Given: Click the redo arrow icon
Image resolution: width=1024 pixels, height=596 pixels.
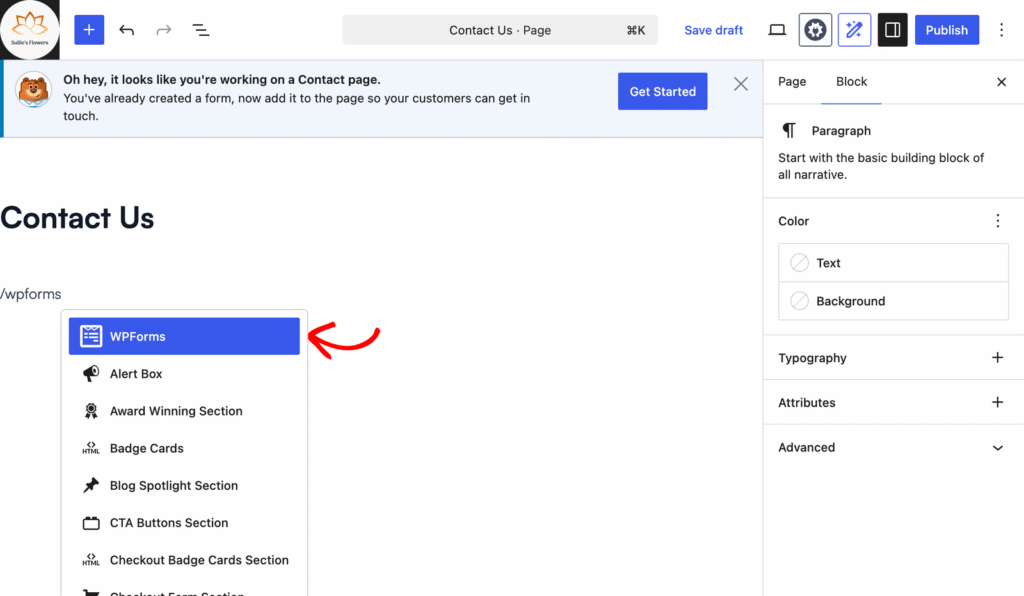Looking at the screenshot, I should click(x=163, y=30).
